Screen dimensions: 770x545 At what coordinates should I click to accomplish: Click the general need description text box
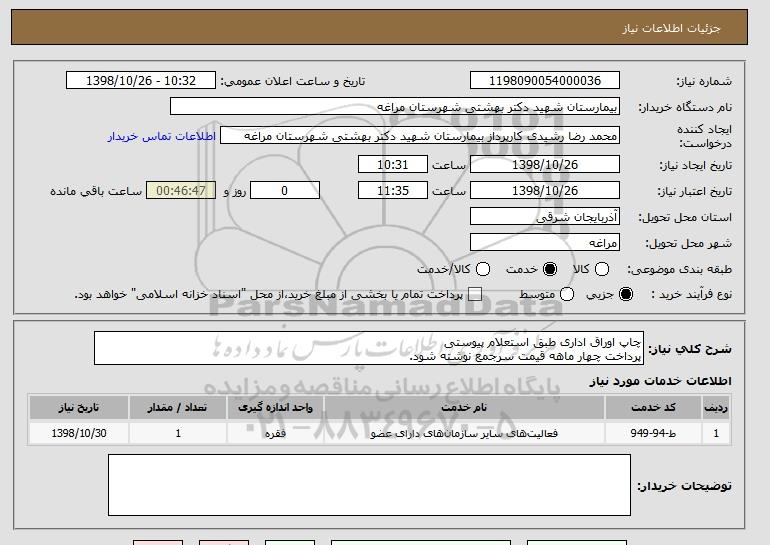[369, 348]
